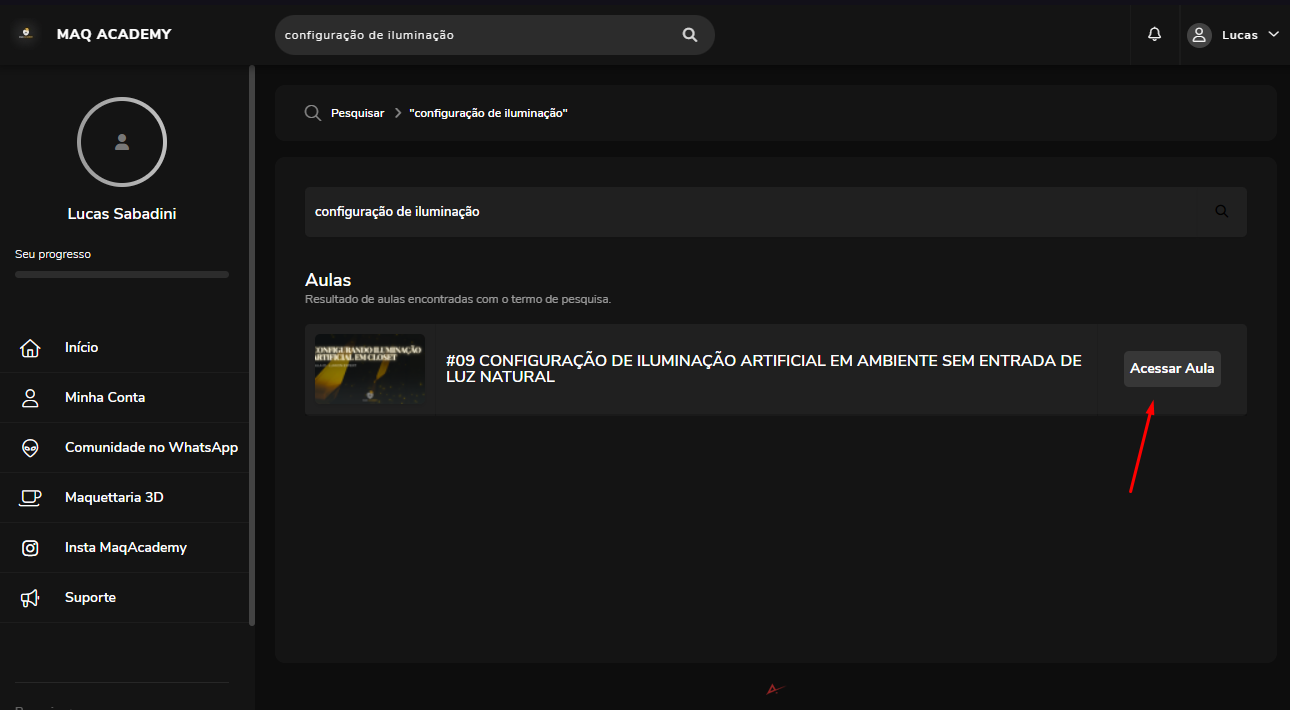
Task: Click the home icon for Início
Action: pos(30,348)
